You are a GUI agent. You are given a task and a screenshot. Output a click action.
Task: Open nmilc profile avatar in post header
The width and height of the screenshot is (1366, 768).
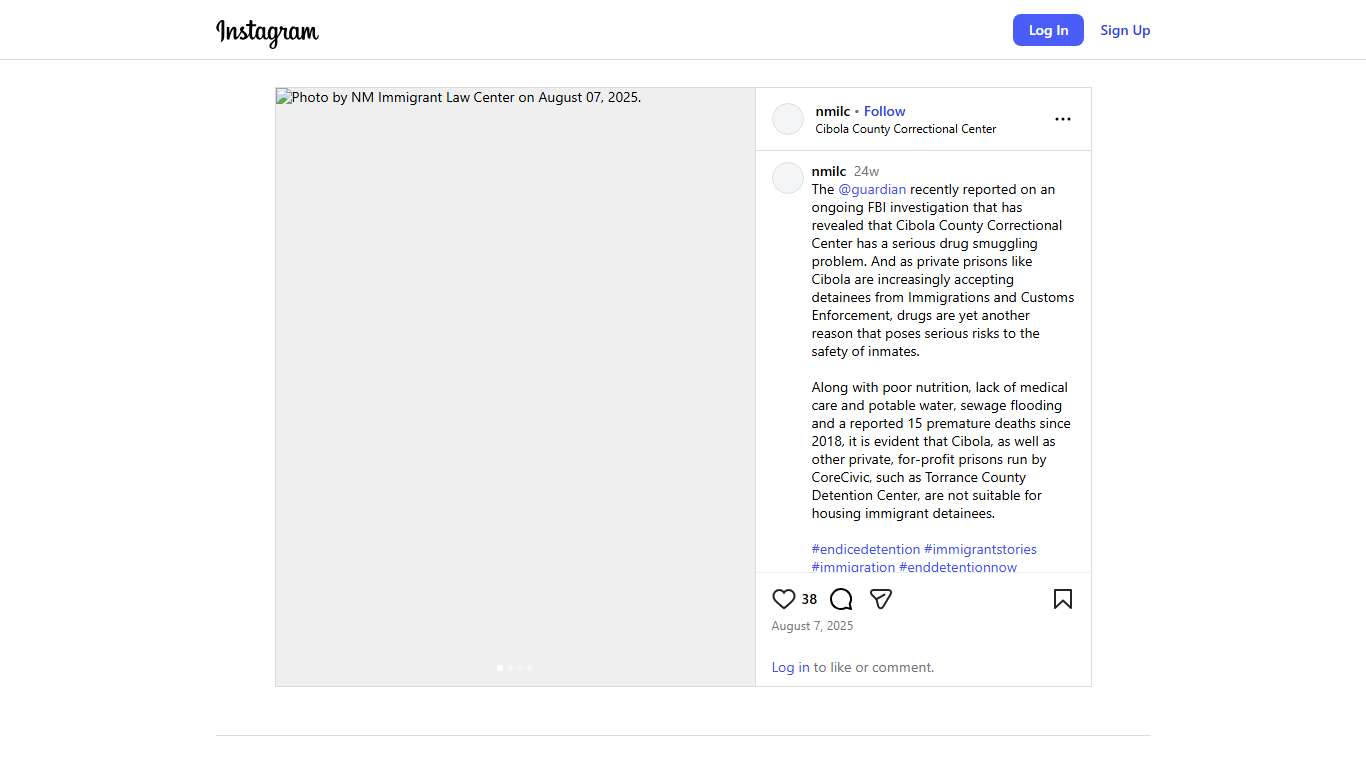(788, 119)
